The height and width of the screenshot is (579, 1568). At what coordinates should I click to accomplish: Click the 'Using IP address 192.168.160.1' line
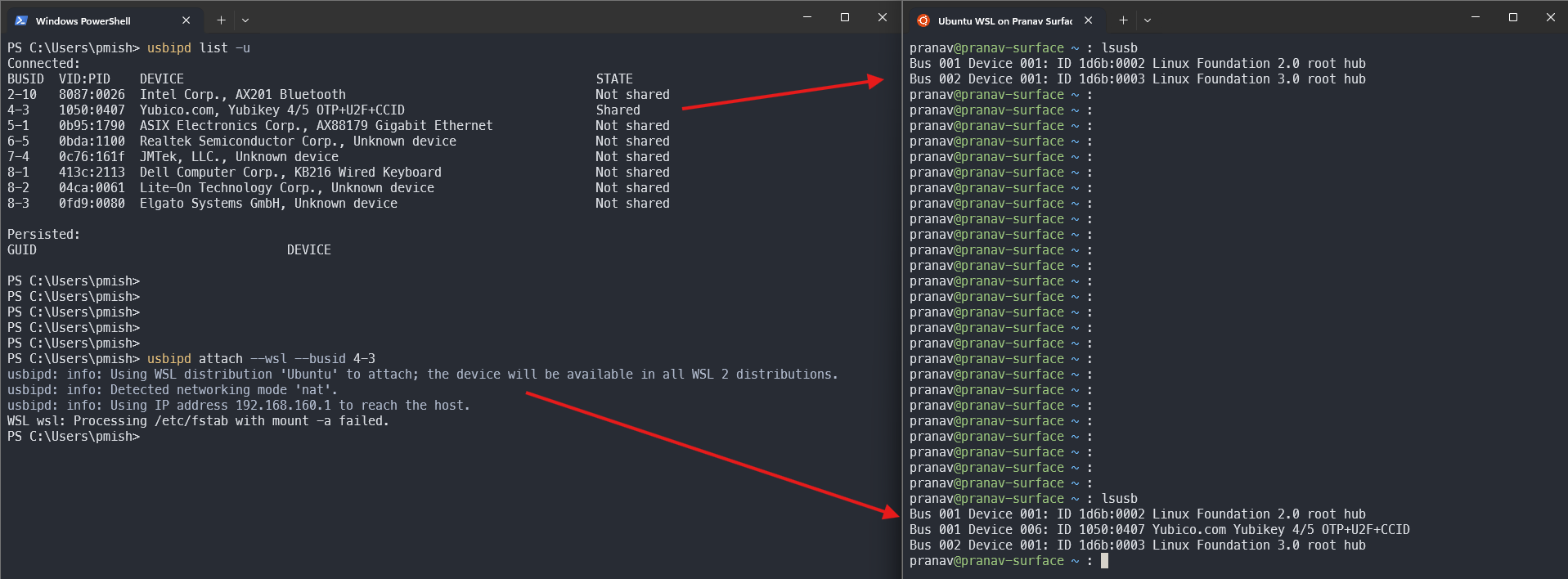pyautogui.click(x=239, y=406)
